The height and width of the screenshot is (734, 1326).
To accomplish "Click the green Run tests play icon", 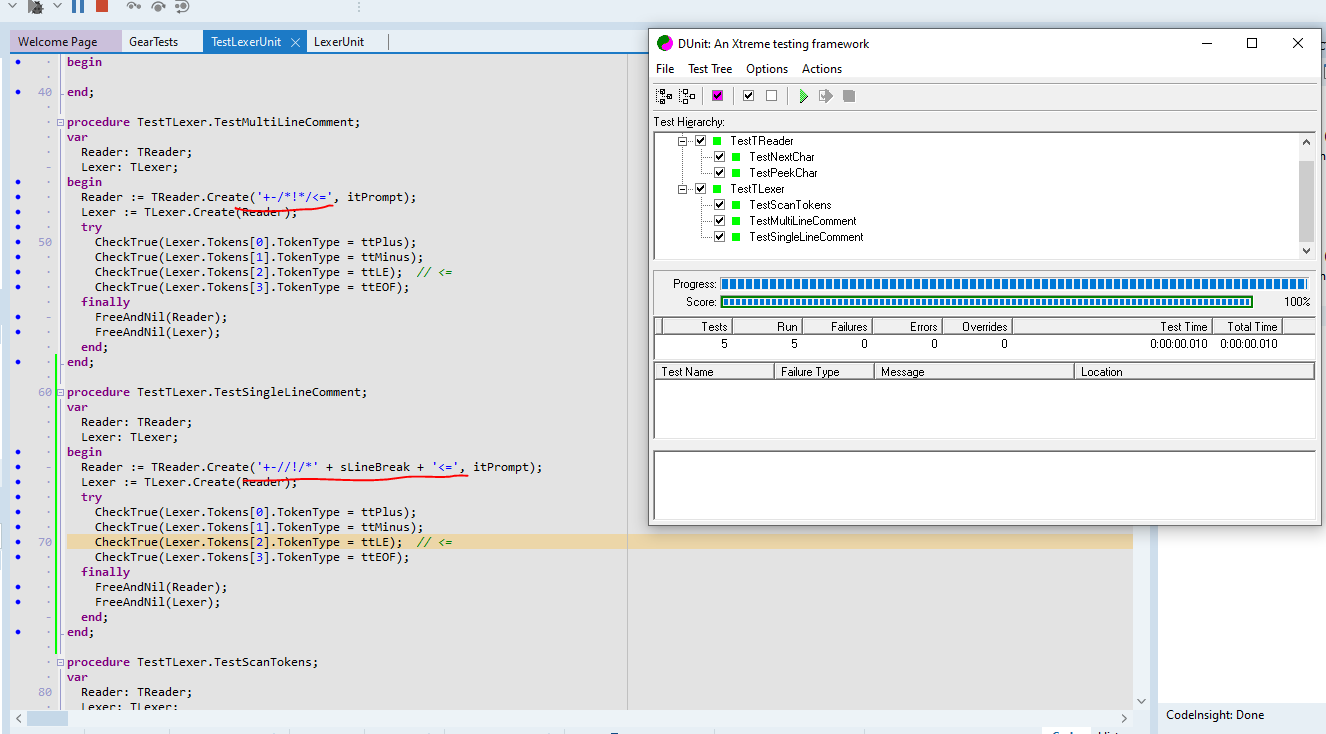I will pyautogui.click(x=803, y=96).
